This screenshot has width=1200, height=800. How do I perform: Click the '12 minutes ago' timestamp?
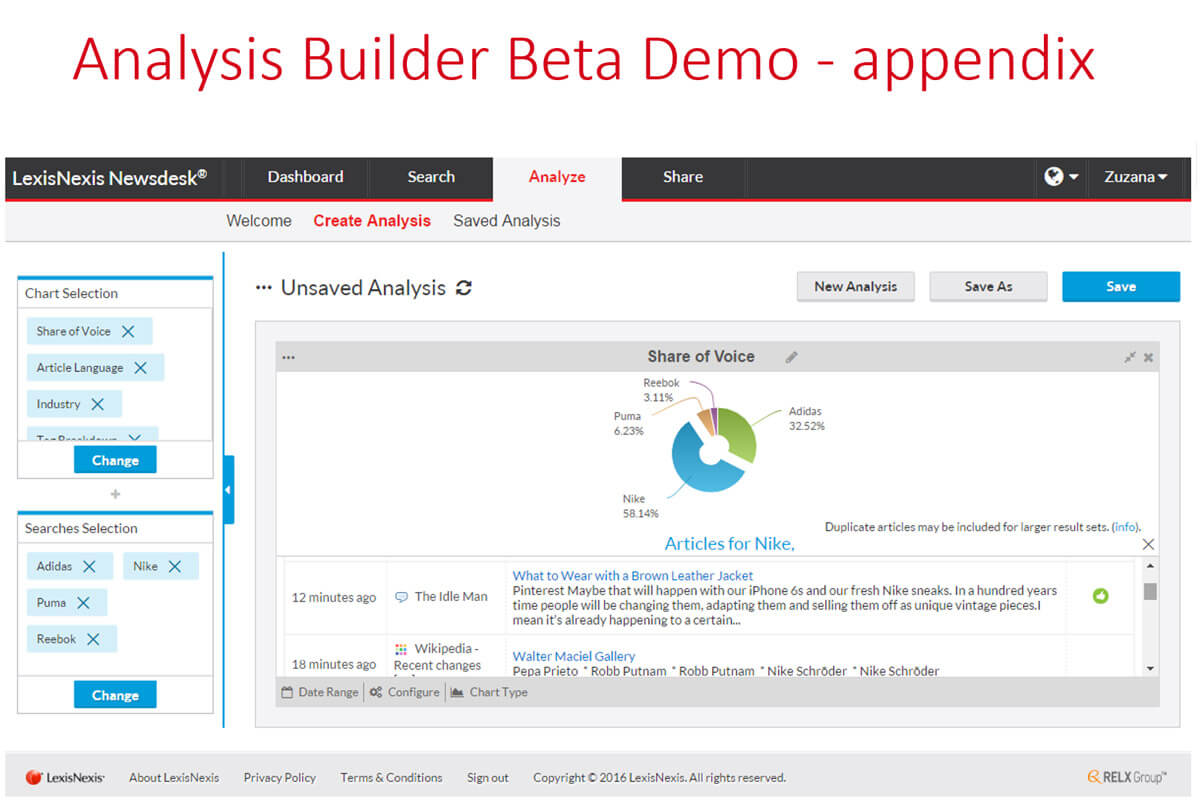point(334,597)
